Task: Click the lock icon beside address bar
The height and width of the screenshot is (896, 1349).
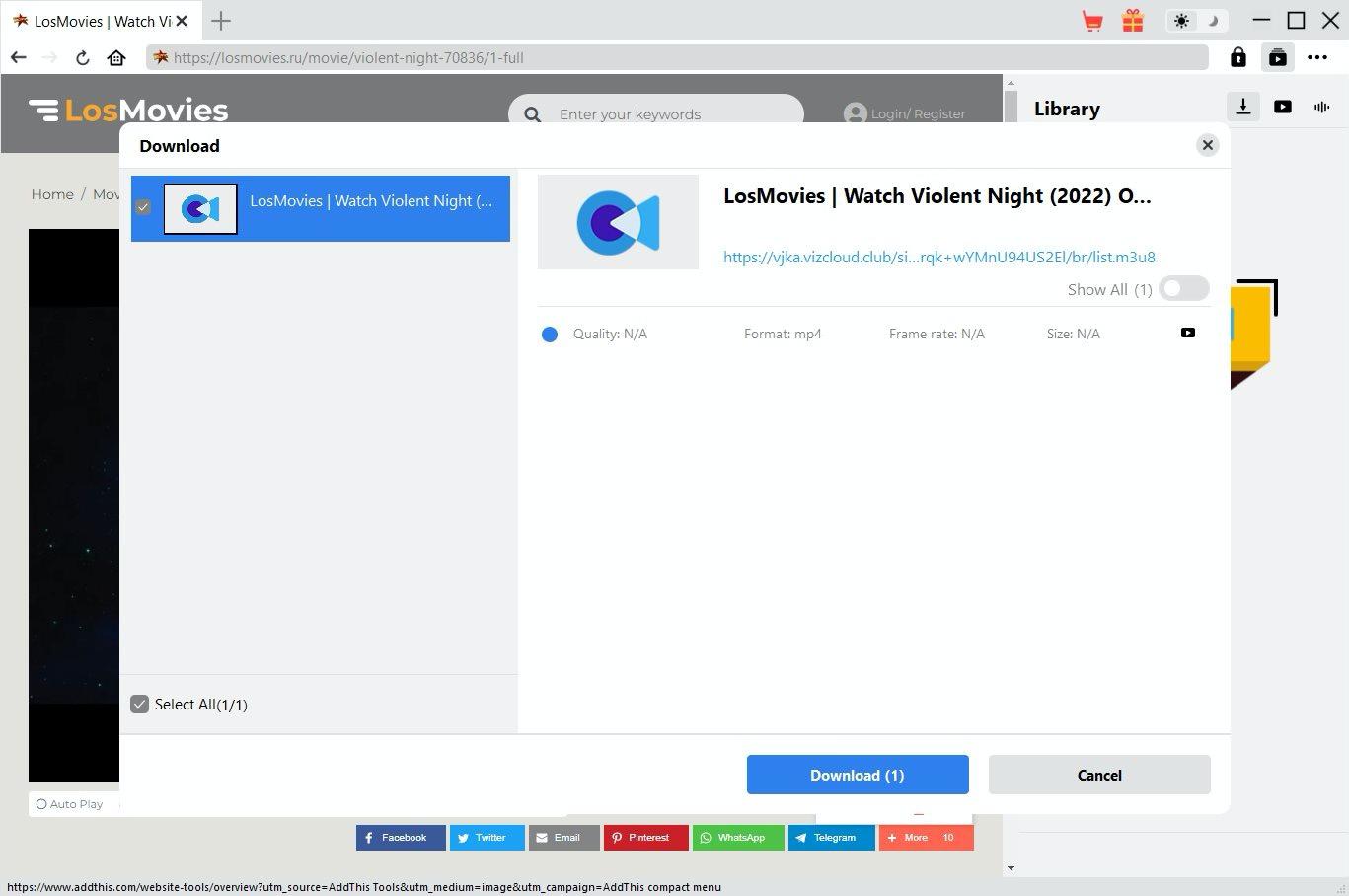Action: [1237, 57]
